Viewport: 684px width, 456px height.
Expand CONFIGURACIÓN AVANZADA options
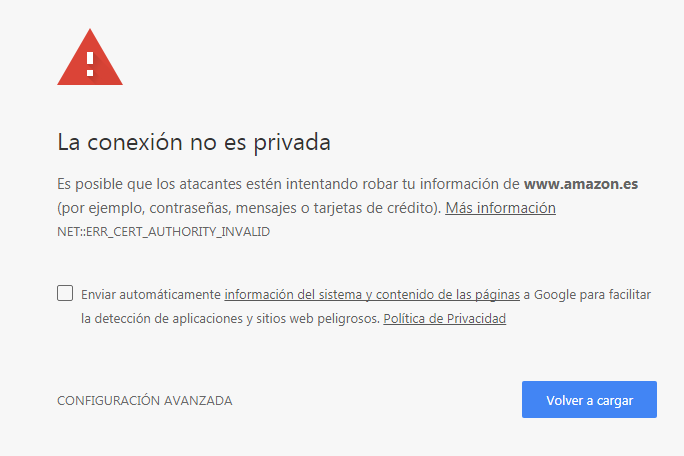144,401
